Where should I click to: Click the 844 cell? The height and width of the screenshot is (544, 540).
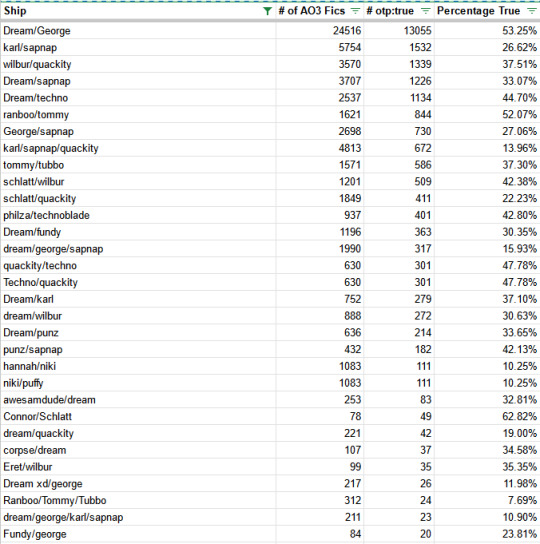pyautogui.click(x=398, y=114)
